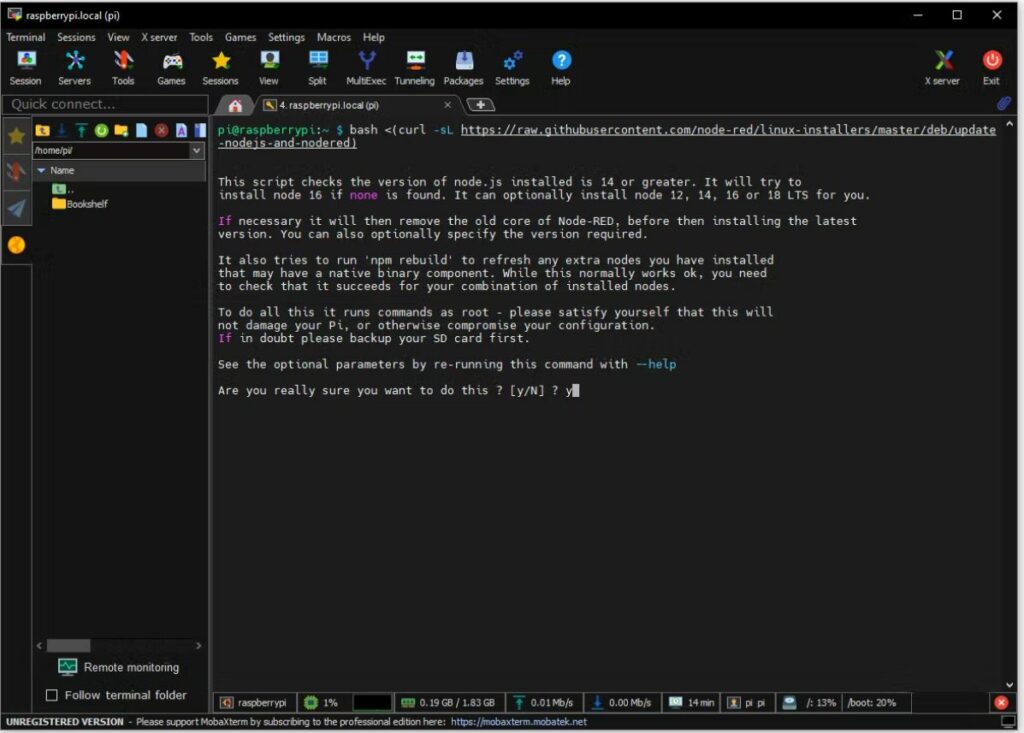Image resolution: width=1024 pixels, height=733 pixels.
Task: Open the Packages manager icon
Action: pyautogui.click(x=463, y=68)
